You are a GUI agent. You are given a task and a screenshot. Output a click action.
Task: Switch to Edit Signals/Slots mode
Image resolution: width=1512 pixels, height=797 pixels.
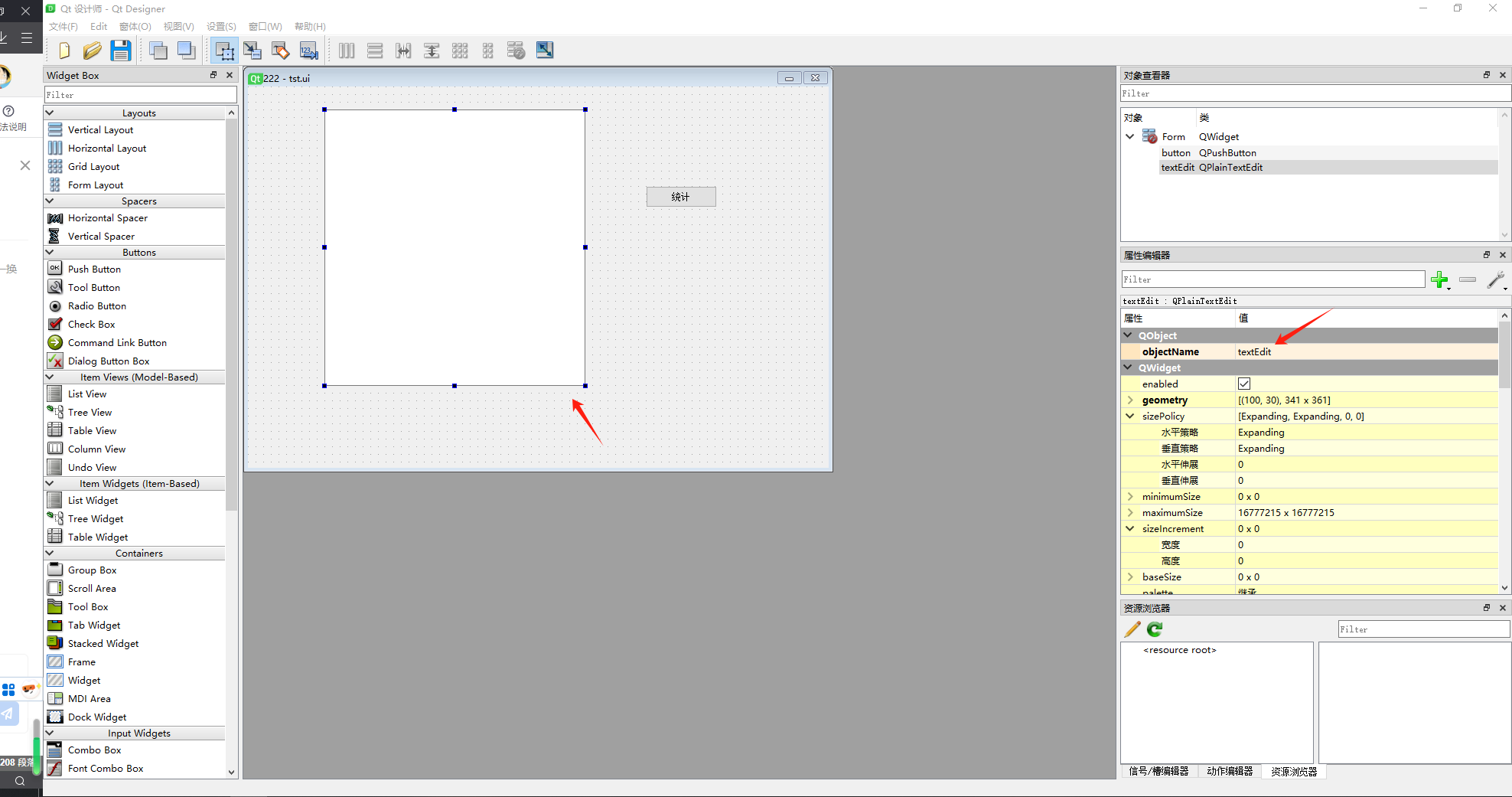(x=253, y=51)
